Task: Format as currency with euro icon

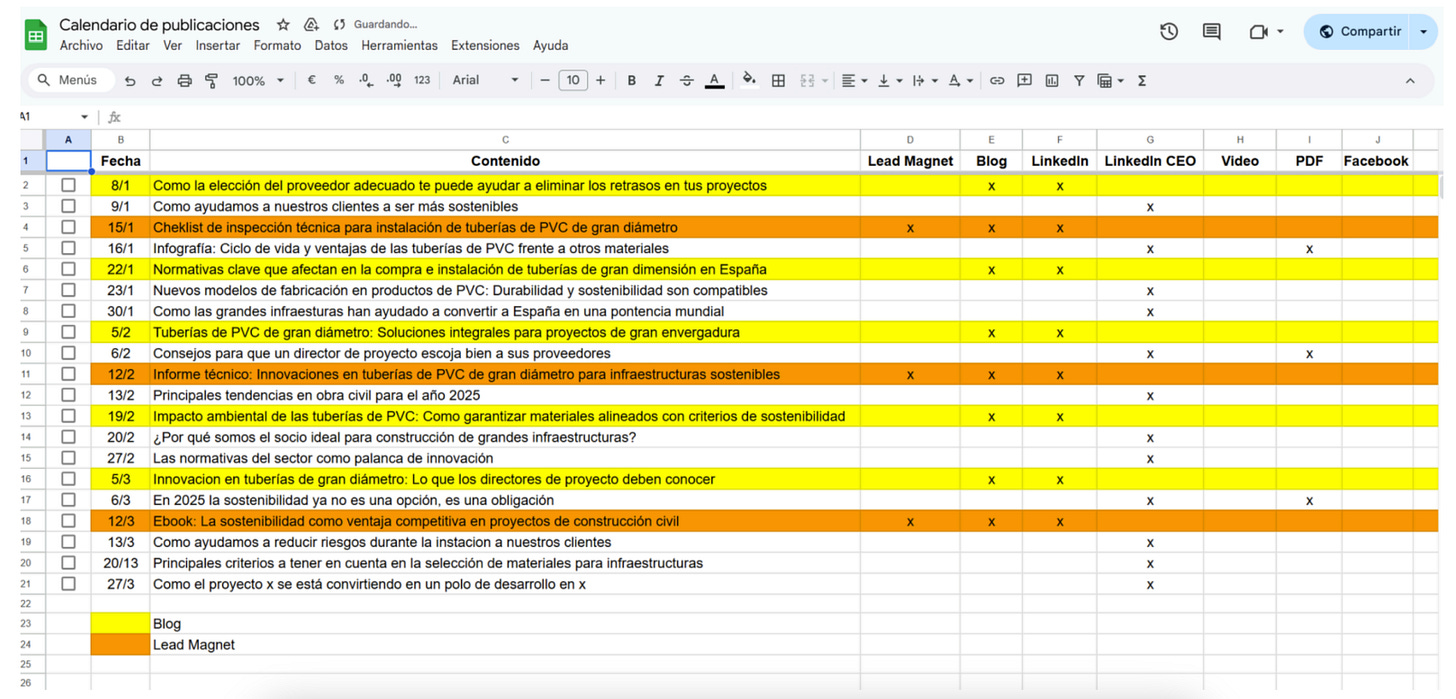Action: 312,80
